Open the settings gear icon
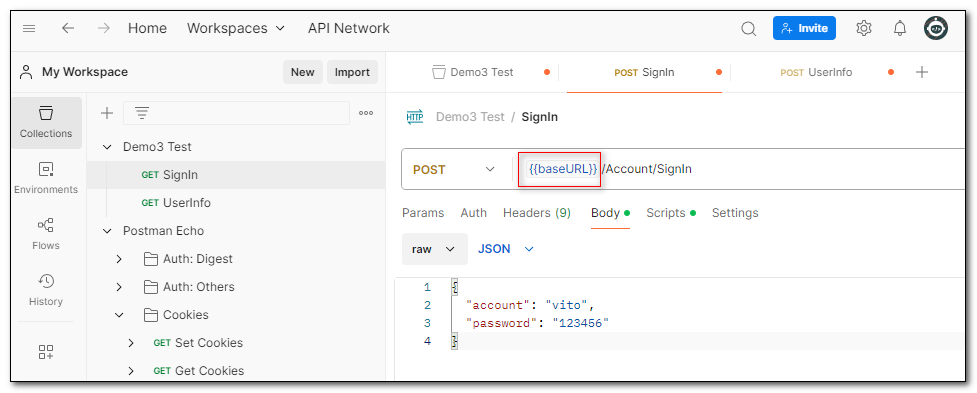Image resolution: width=977 pixels, height=393 pixels. coord(864,29)
